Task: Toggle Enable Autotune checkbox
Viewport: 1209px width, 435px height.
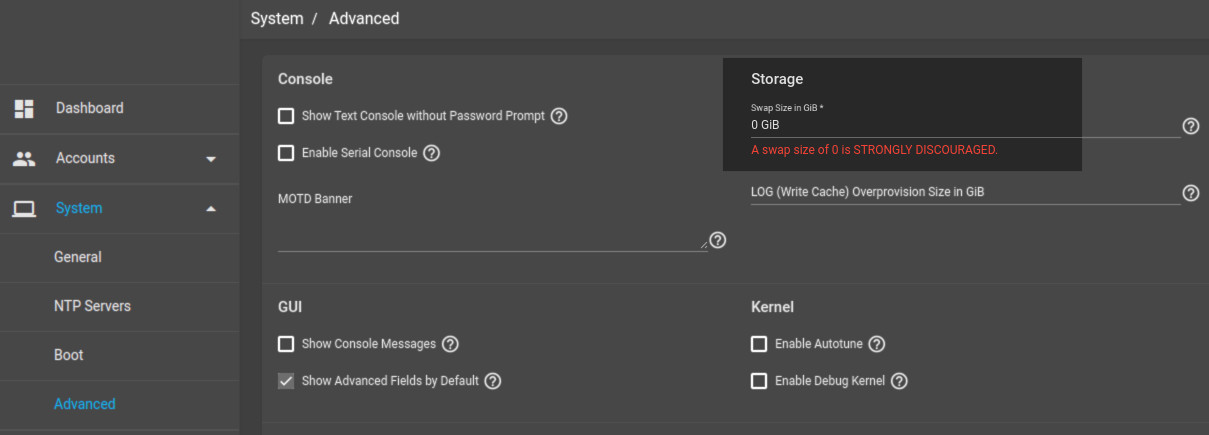Action: (x=759, y=344)
